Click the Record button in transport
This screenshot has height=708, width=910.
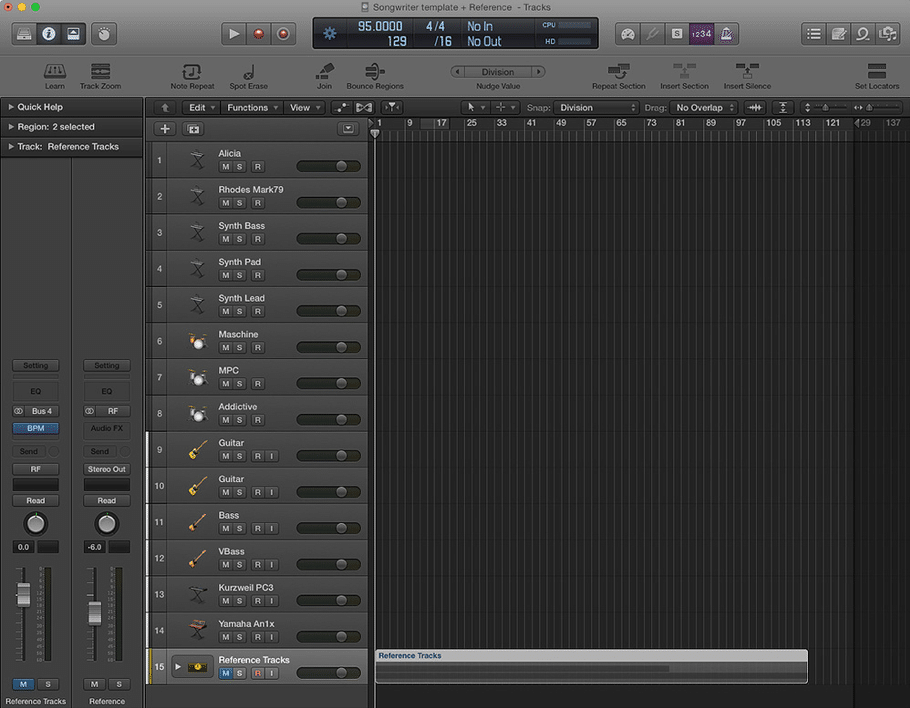[259, 34]
